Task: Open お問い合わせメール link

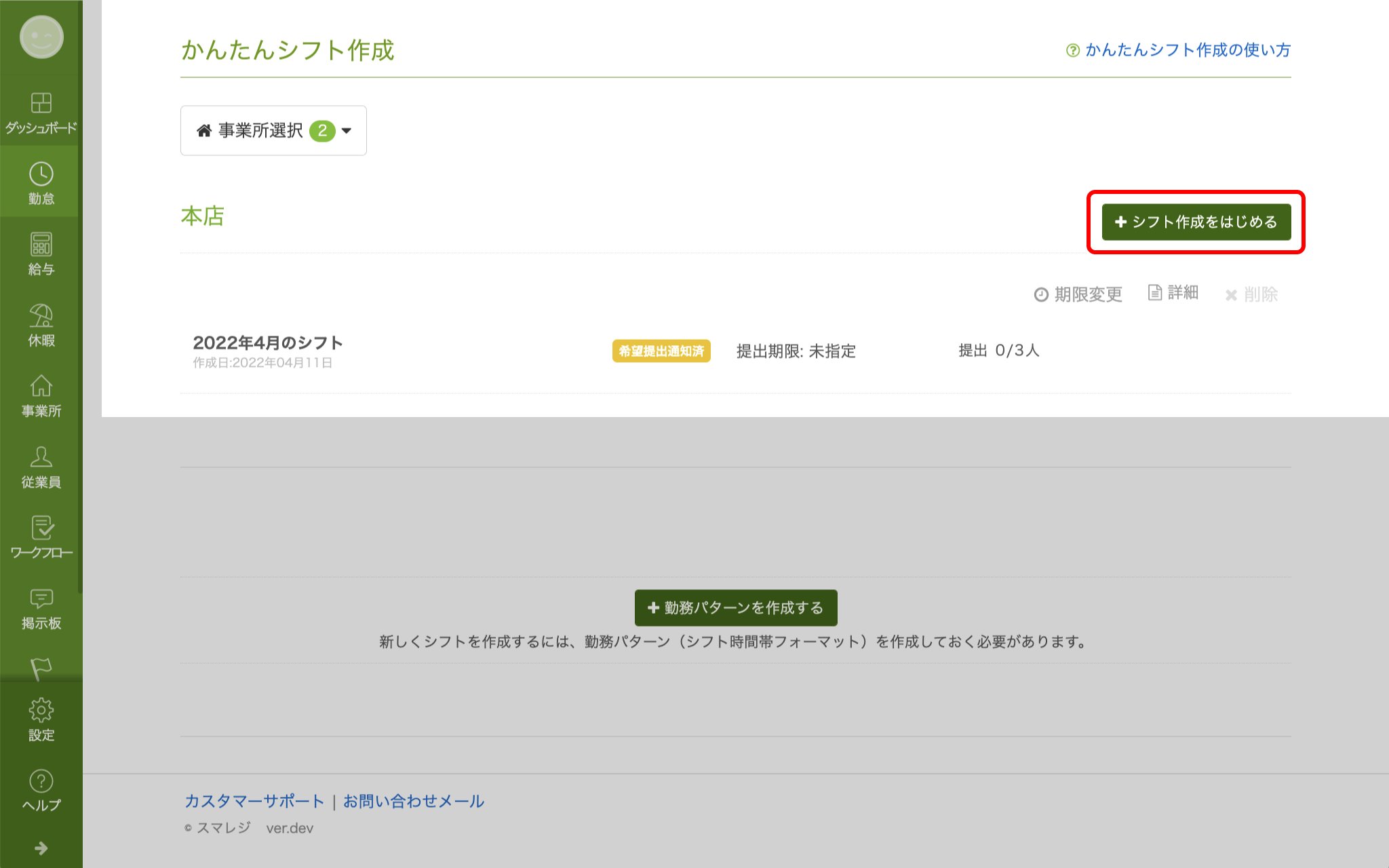Action: [x=414, y=801]
